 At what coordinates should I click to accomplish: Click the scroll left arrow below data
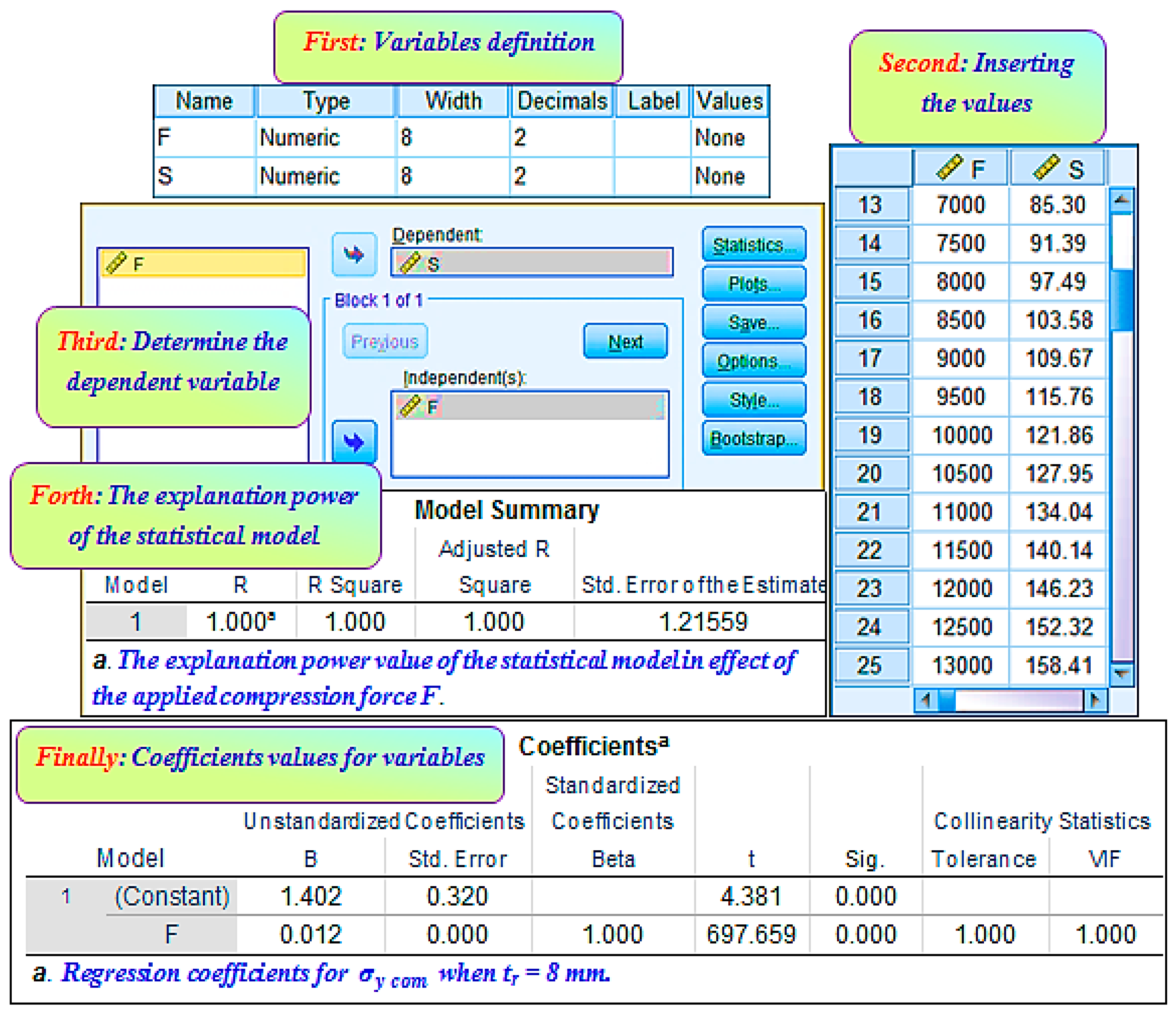tap(926, 700)
